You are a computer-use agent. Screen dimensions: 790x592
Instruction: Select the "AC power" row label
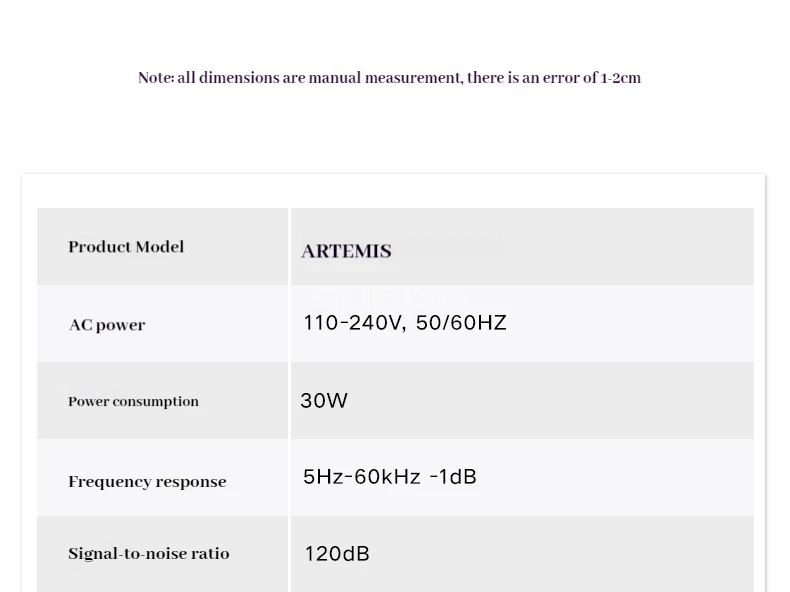107,325
